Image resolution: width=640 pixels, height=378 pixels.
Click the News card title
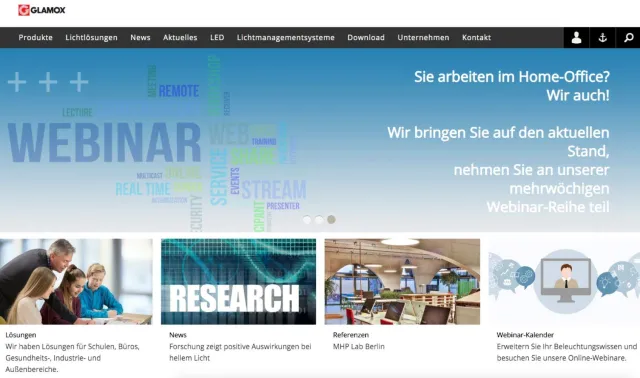(x=178, y=335)
